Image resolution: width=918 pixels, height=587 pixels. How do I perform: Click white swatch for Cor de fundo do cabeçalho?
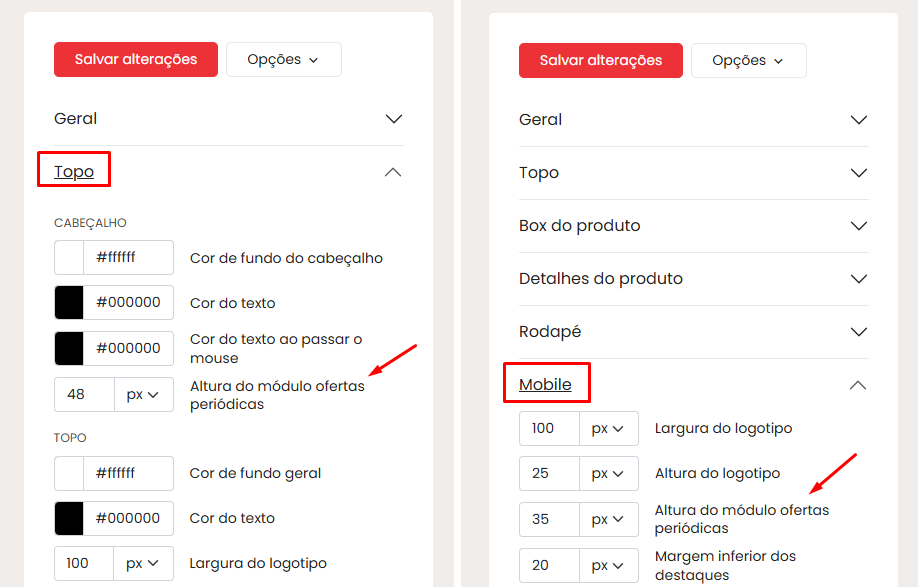click(x=69, y=258)
